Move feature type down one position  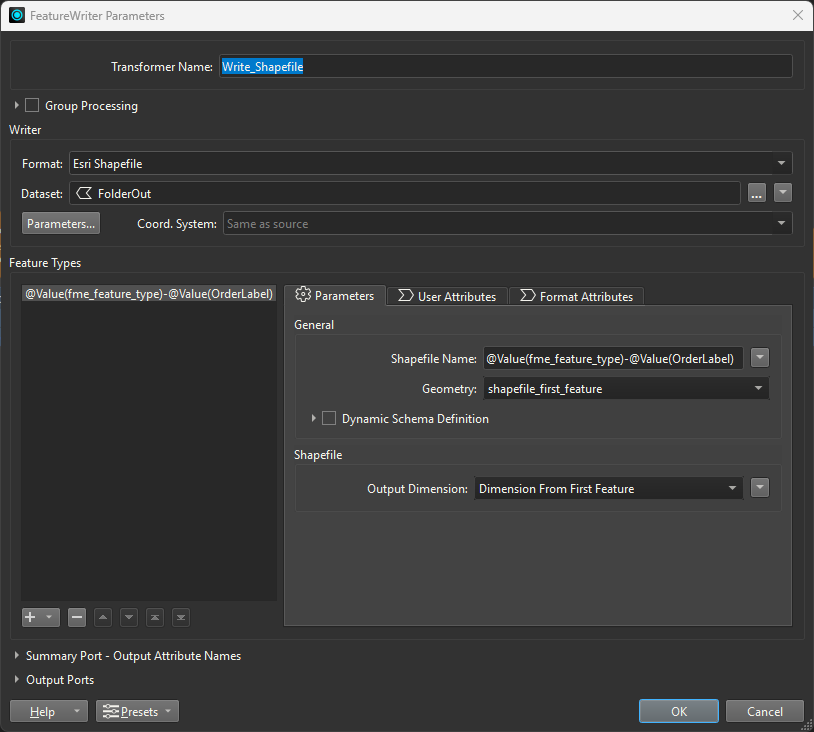129,617
